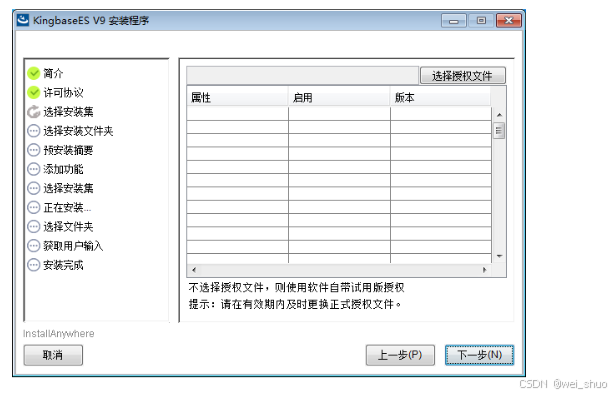This screenshot has height=395, width=614.
Task: Maximize the KingbaseES installer window
Action: click(x=481, y=20)
